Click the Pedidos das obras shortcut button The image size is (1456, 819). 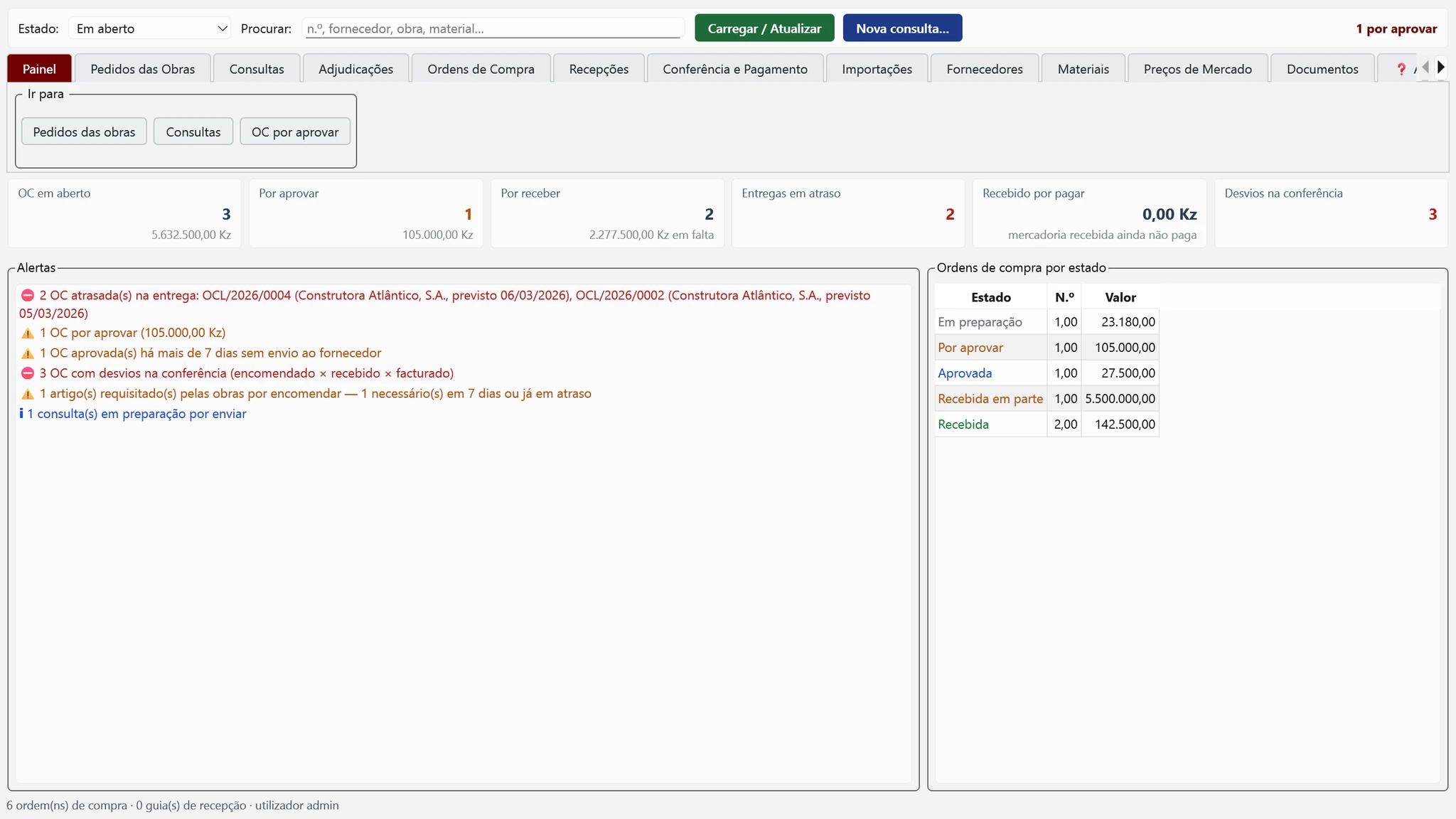point(84,132)
